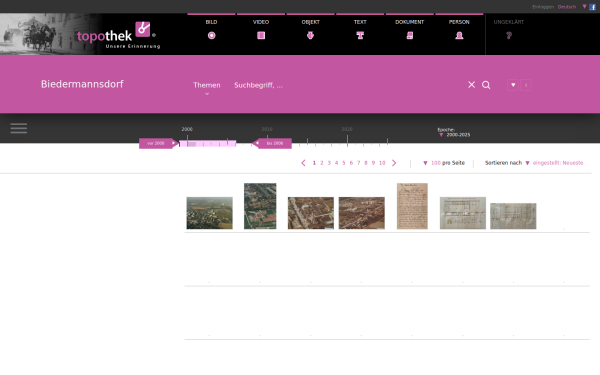The width and height of the screenshot is (600, 375).
Task: Open the search options dropdown arrow button
Action: click(x=513, y=85)
